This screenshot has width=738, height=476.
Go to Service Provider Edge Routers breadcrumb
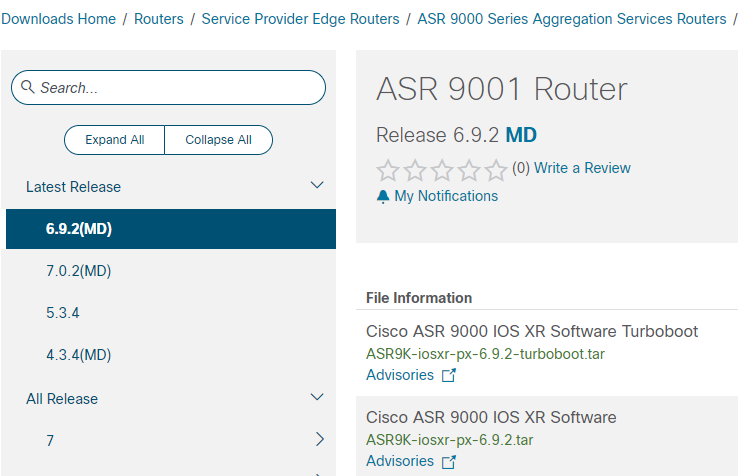pos(300,19)
